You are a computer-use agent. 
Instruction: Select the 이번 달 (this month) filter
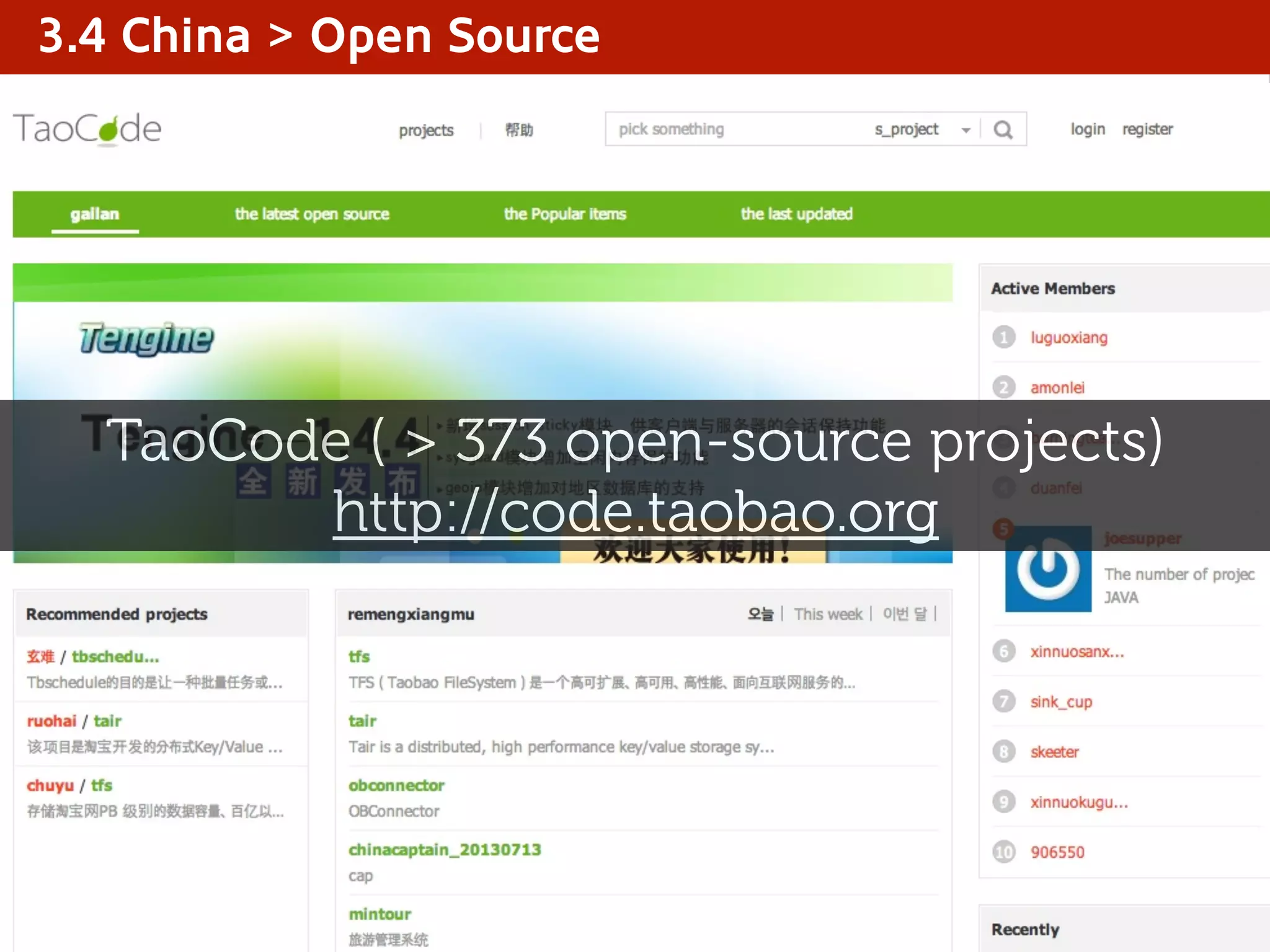905,614
